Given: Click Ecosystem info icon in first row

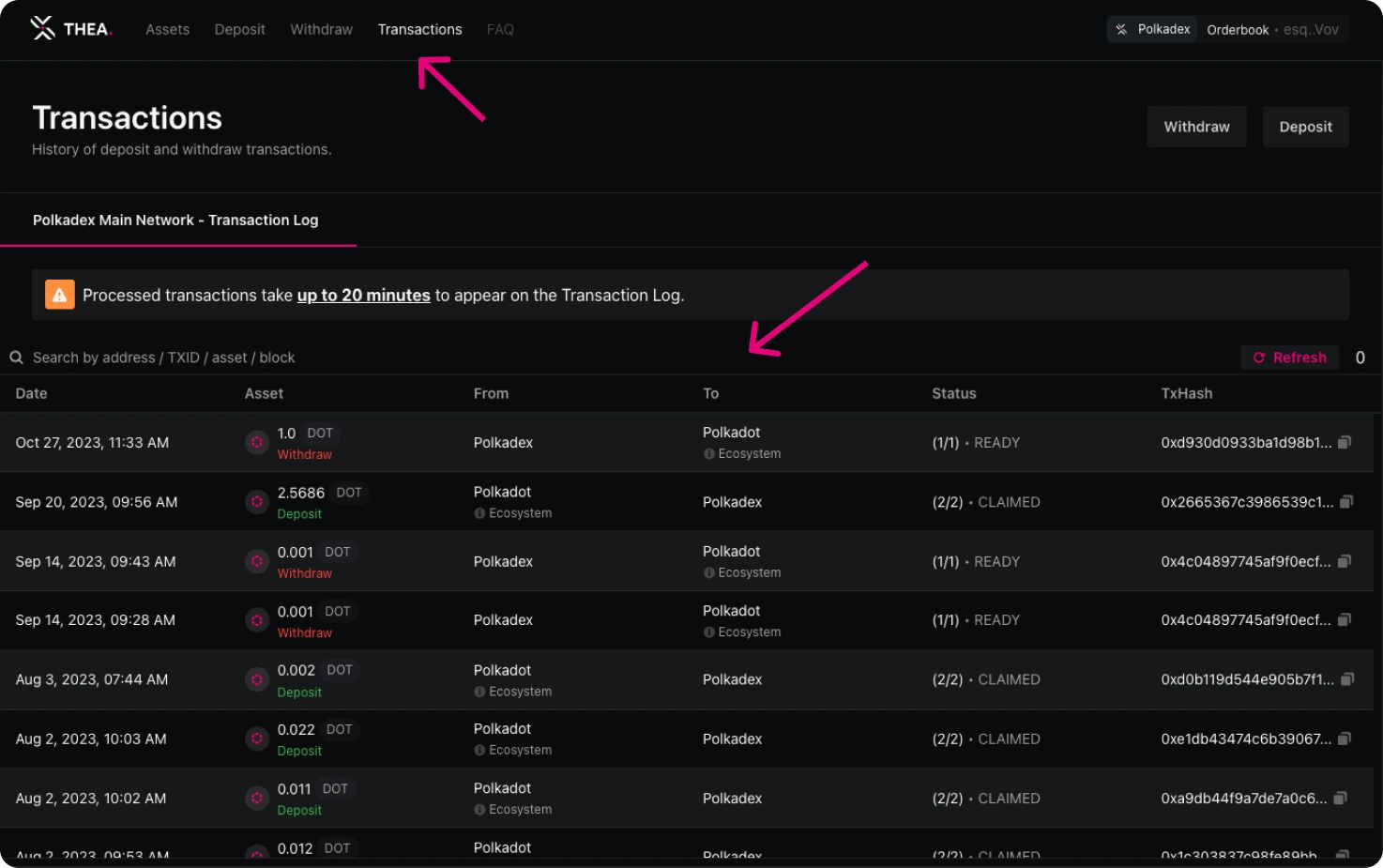Looking at the screenshot, I should coord(709,454).
